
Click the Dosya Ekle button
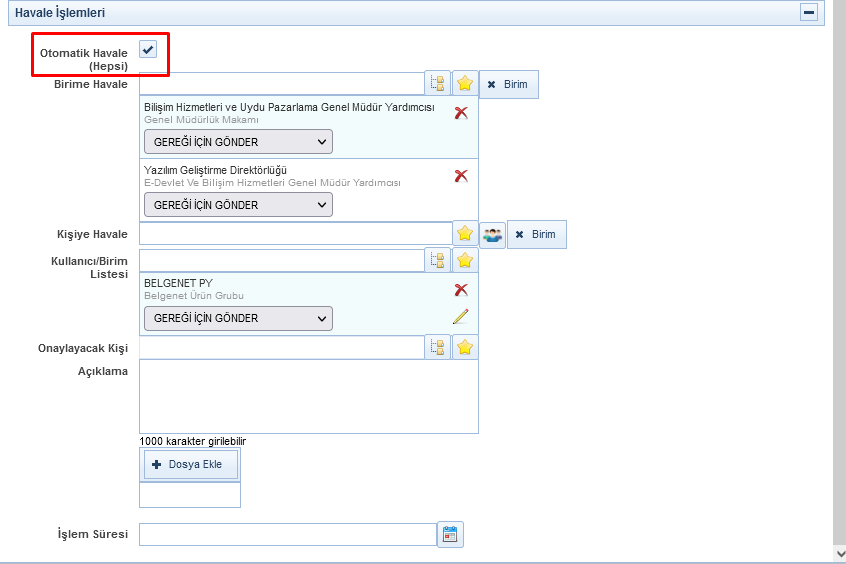click(192, 464)
